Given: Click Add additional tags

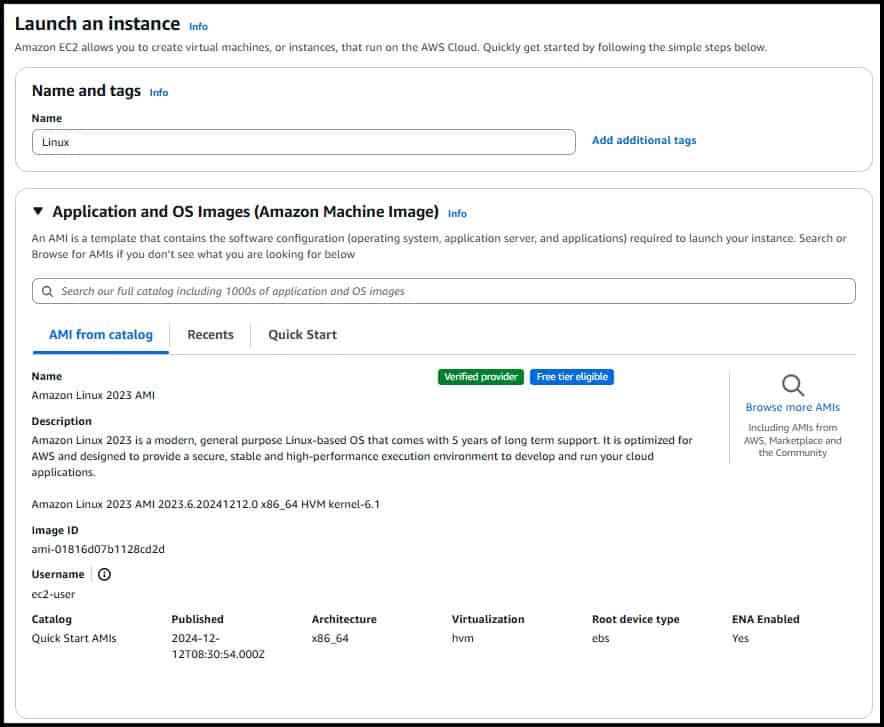Looking at the screenshot, I should (x=643, y=140).
